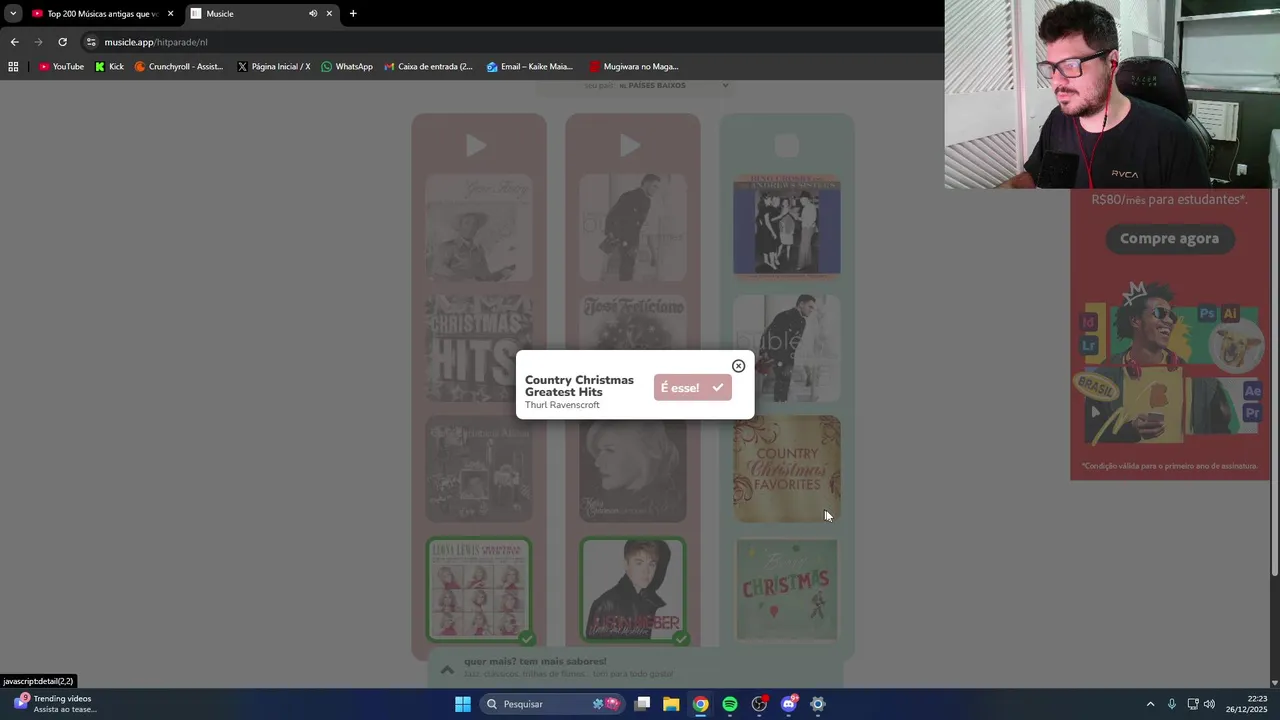Pick the Merry Christmas green album cover
This screenshot has height=720, width=1280.
point(787,590)
